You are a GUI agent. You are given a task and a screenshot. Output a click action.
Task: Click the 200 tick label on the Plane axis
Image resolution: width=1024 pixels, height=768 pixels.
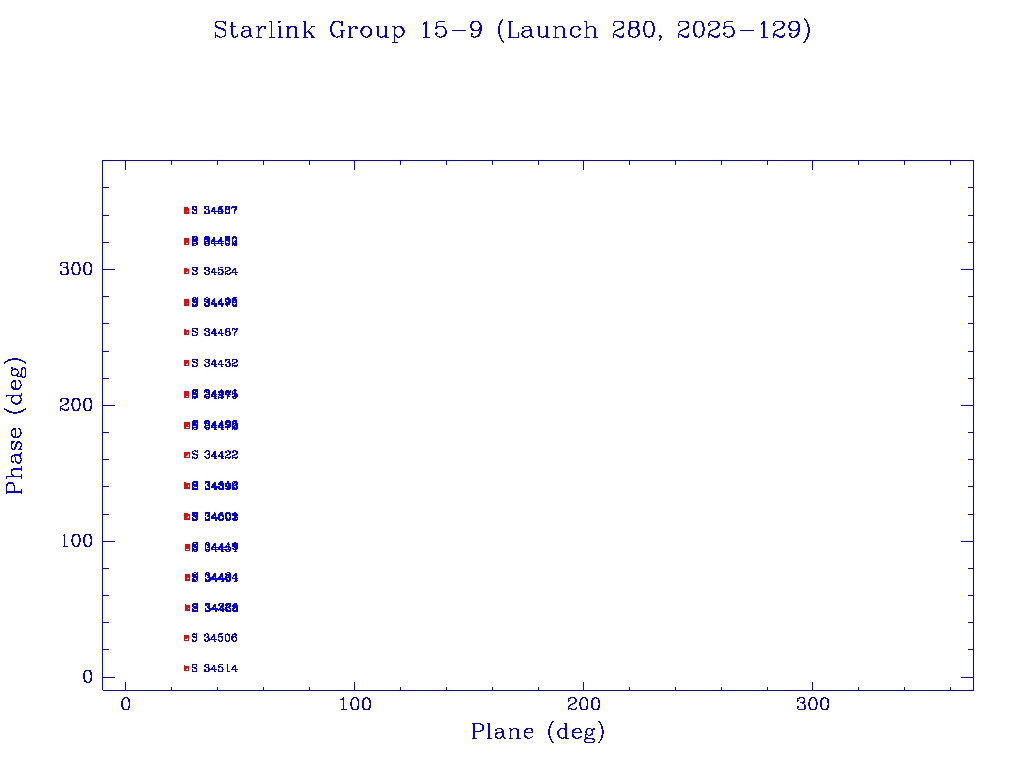(x=584, y=705)
